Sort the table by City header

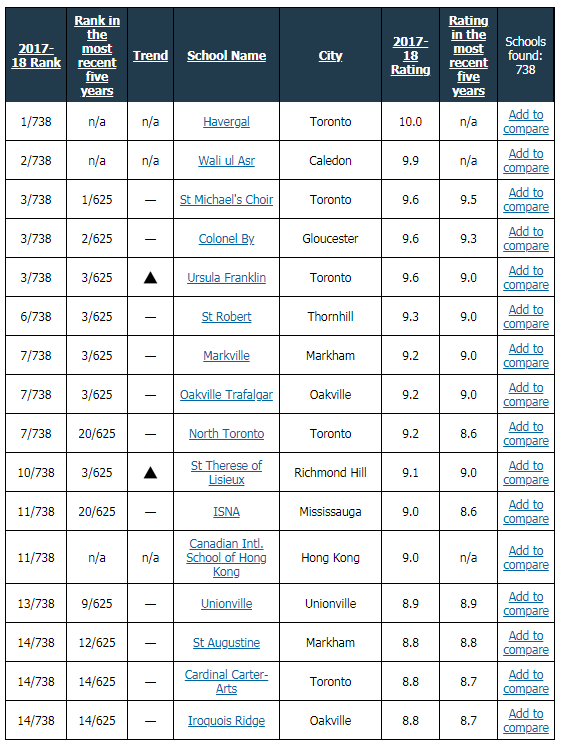click(x=330, y=56)
